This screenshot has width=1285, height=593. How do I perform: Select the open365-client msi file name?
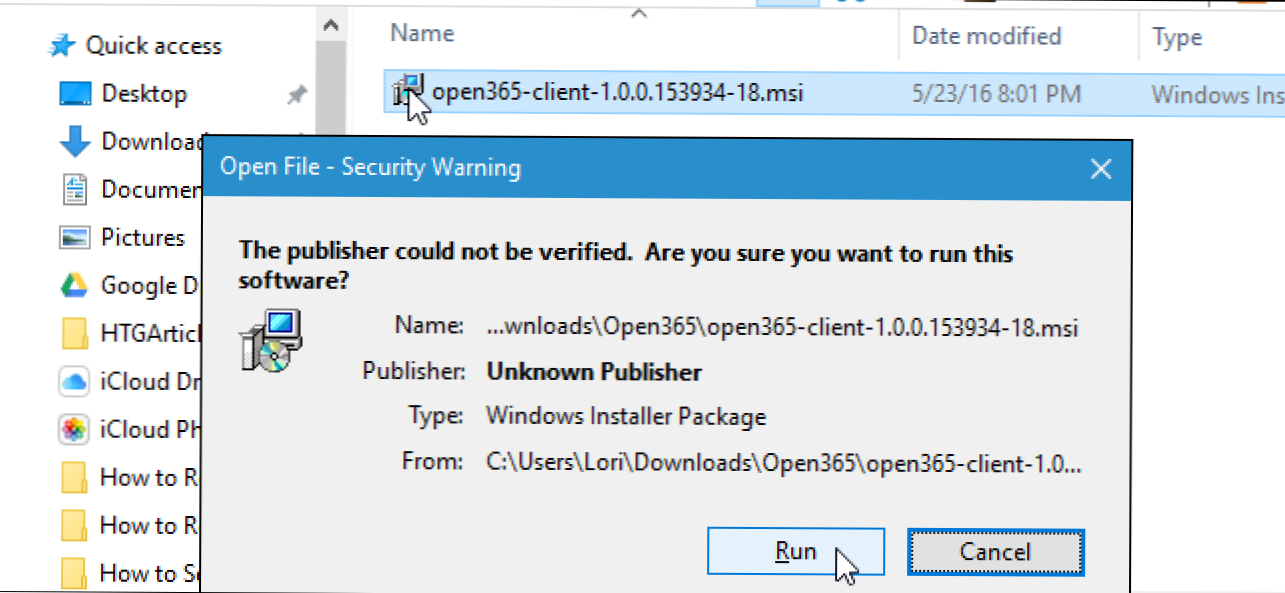pos(617,93)
